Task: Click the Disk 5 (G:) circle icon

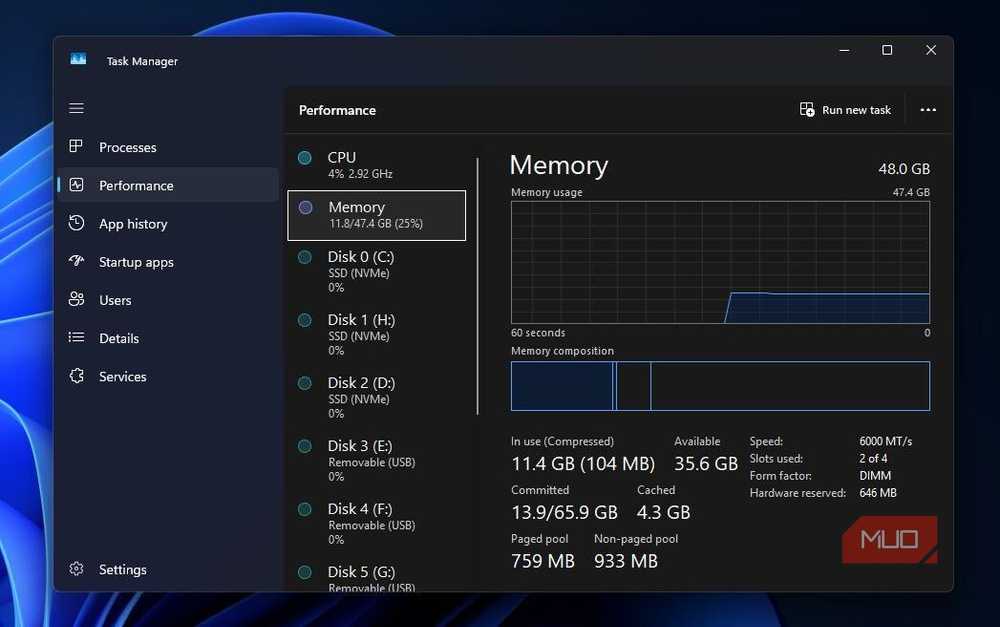Action: 305,573
